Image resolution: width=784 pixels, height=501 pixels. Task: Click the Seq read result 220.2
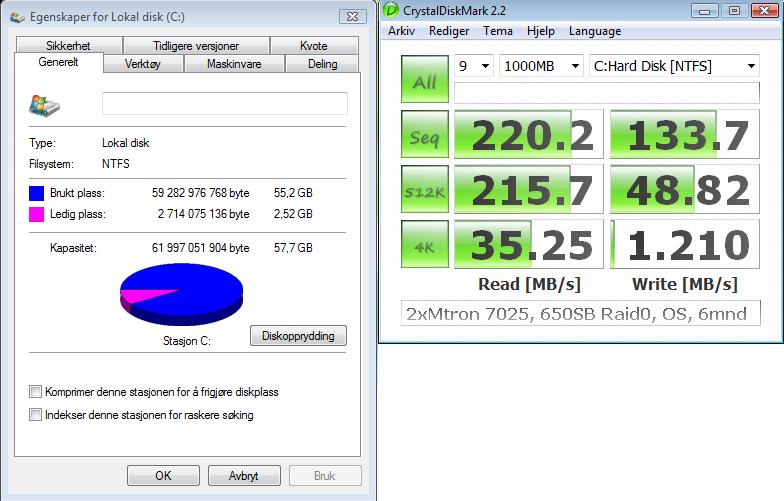[x=529, y=134]
